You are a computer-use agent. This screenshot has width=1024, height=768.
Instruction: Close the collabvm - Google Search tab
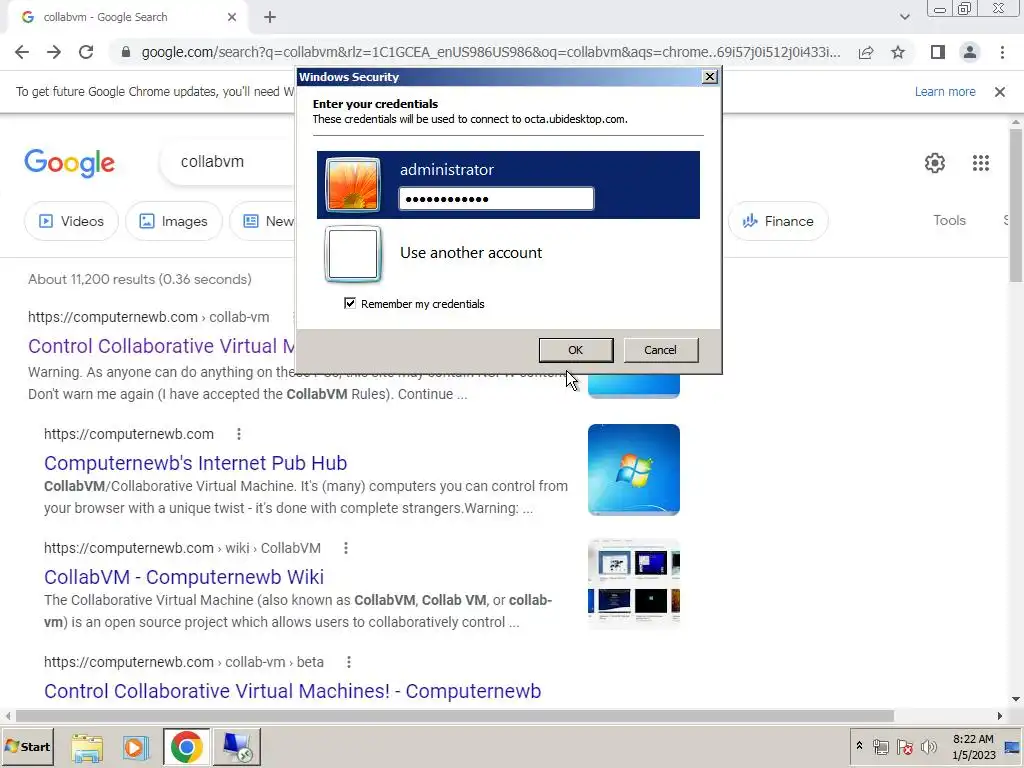point(232,17)
